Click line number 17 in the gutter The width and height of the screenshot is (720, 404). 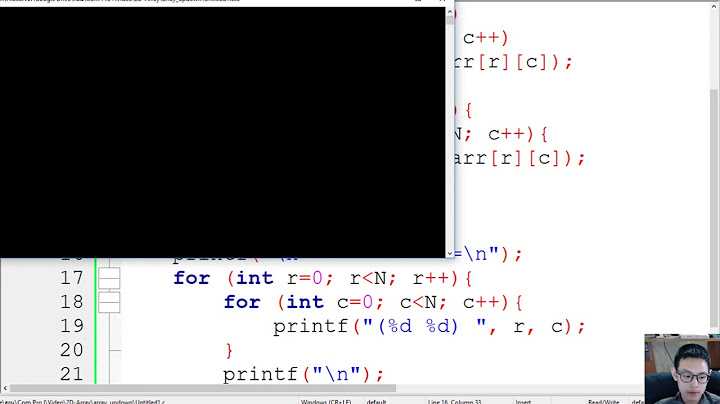(x=72, y=278)
